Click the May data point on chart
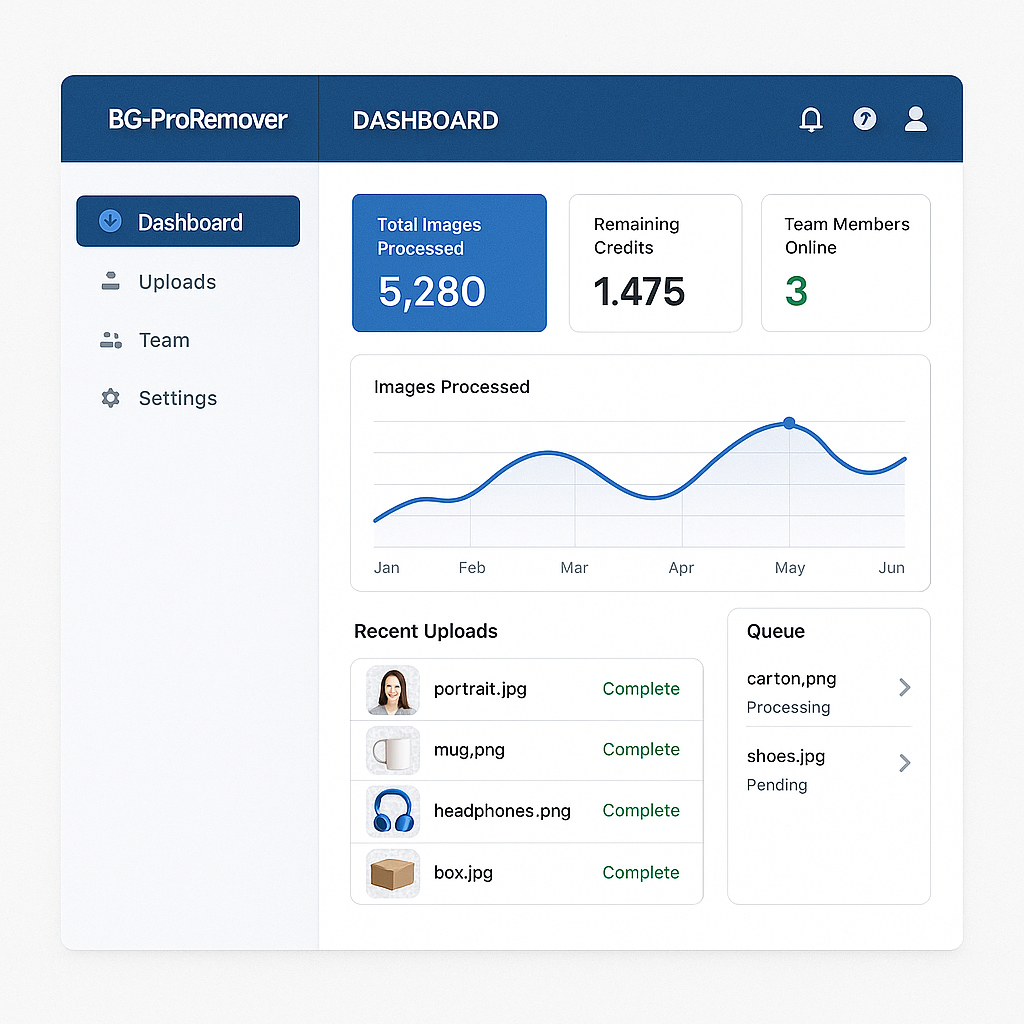Viewport: 1024px width, 1024px height. click(x=789, y=423)
